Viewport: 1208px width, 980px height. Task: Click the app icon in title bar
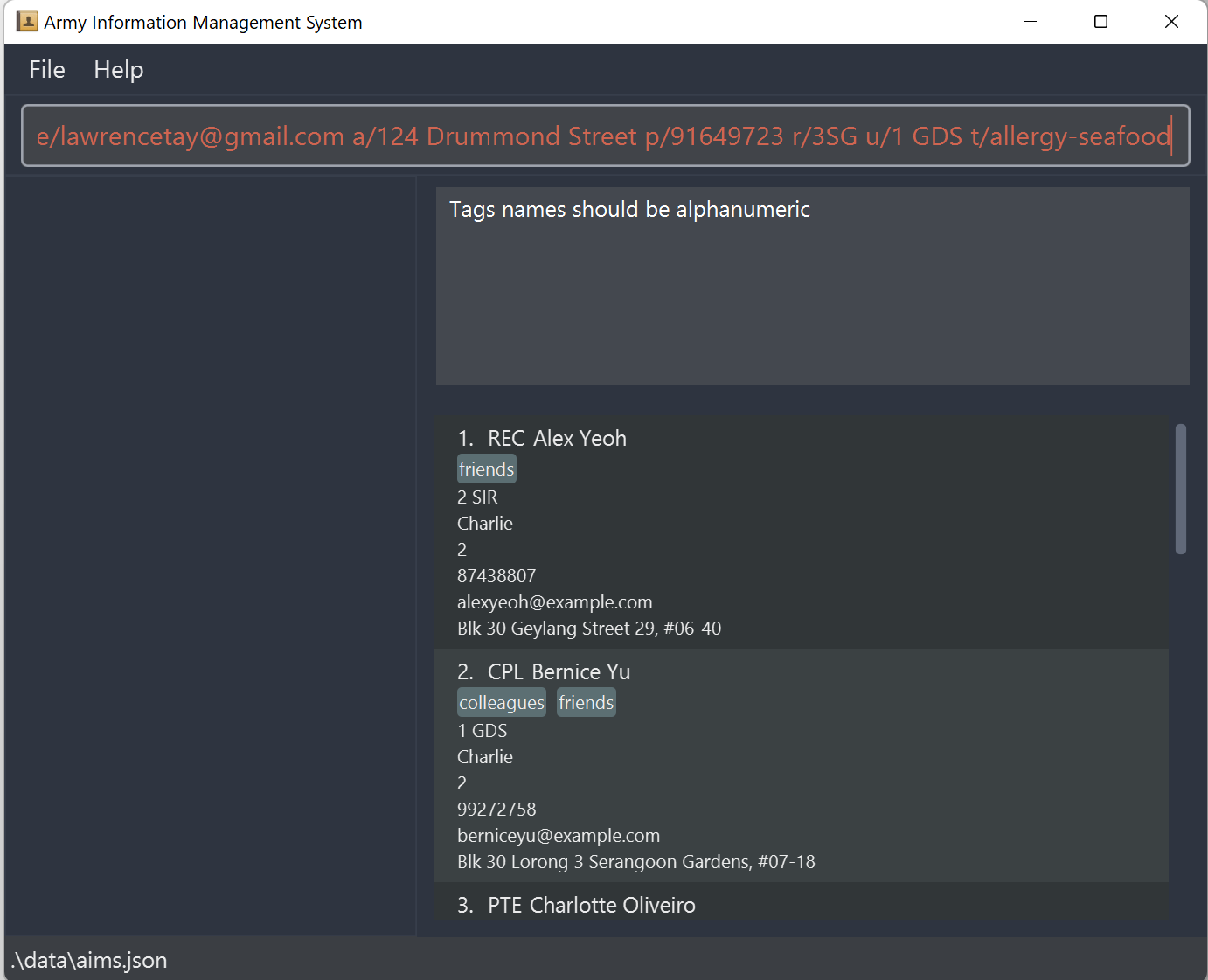[27, 22]
